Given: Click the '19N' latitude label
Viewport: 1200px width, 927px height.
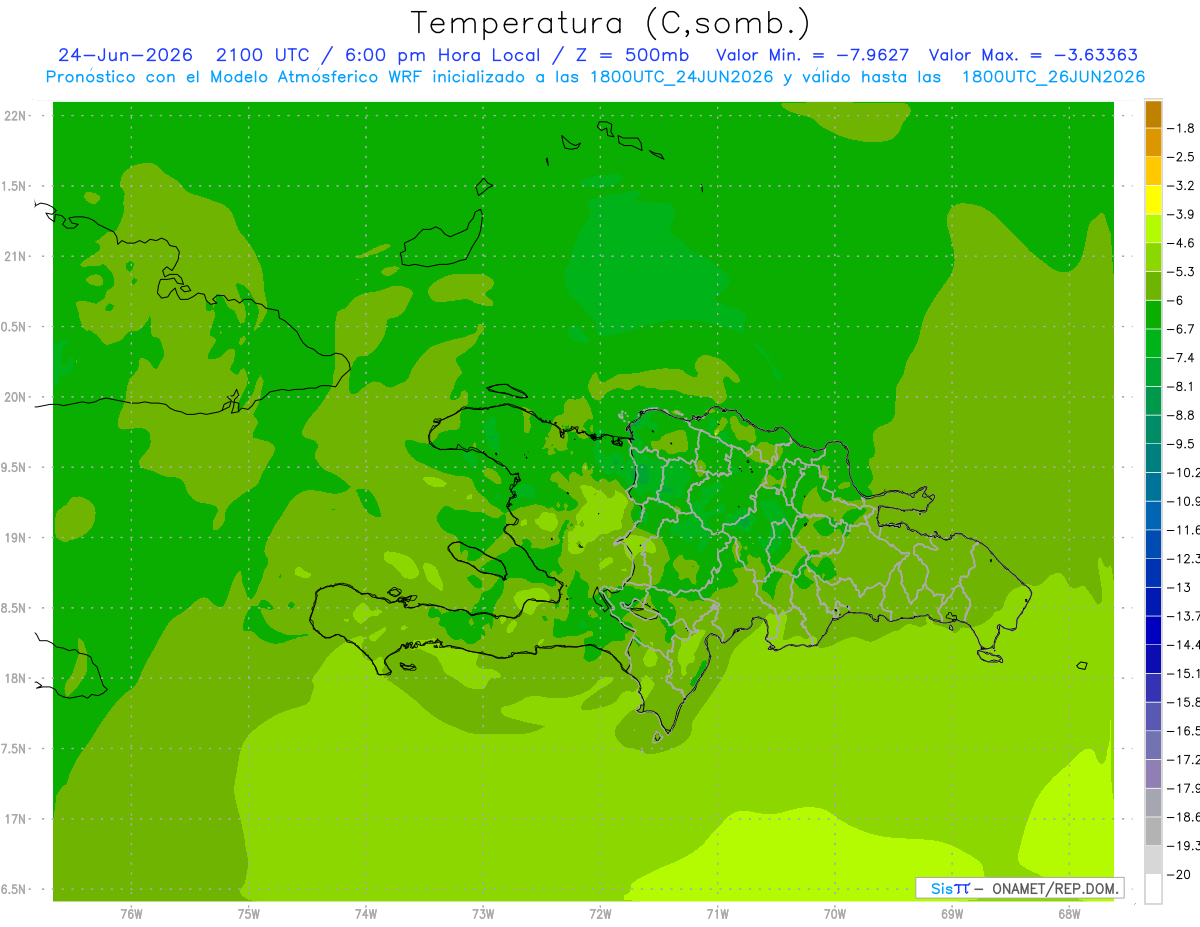Looking at the screenshot, I should pyautogui.click(x=16, y=538).
